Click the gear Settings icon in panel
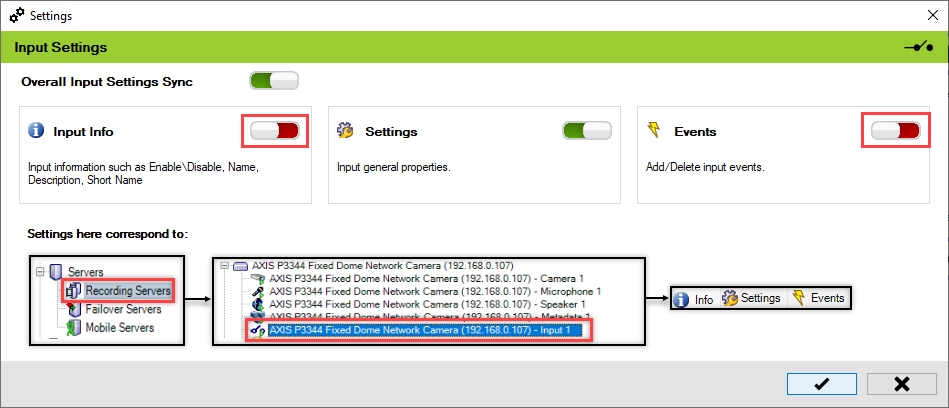949x408 pixels. 346,131
